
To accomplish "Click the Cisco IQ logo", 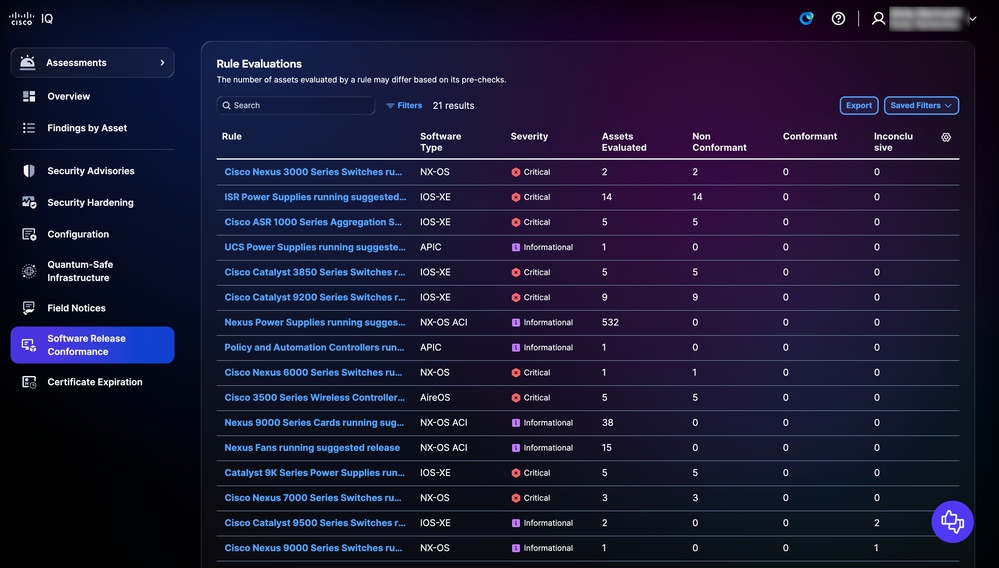I will click(x=31, y=18).
